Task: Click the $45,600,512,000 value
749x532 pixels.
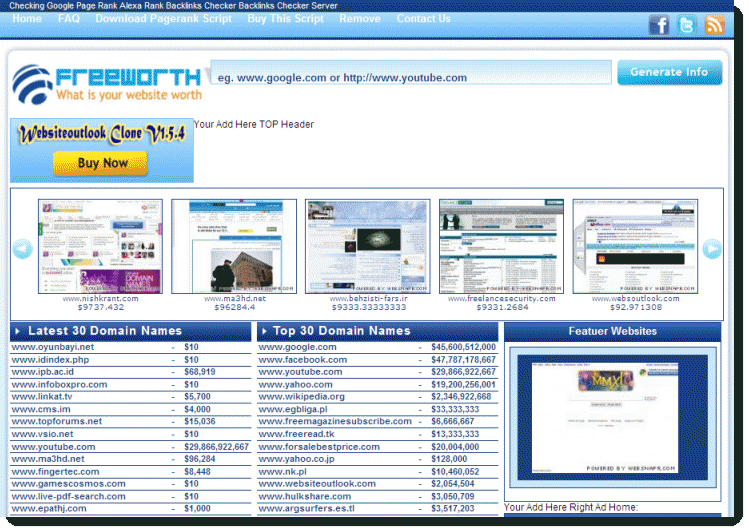Action: coord(463,347)
